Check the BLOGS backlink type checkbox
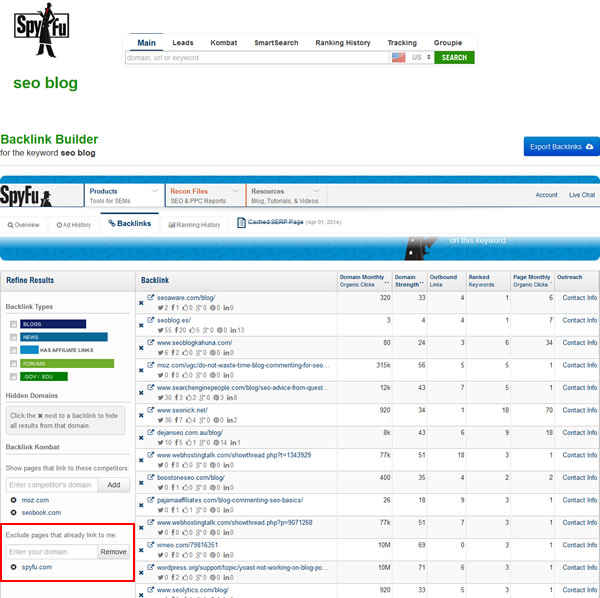 pyautogui.click(x=13, y=324)
